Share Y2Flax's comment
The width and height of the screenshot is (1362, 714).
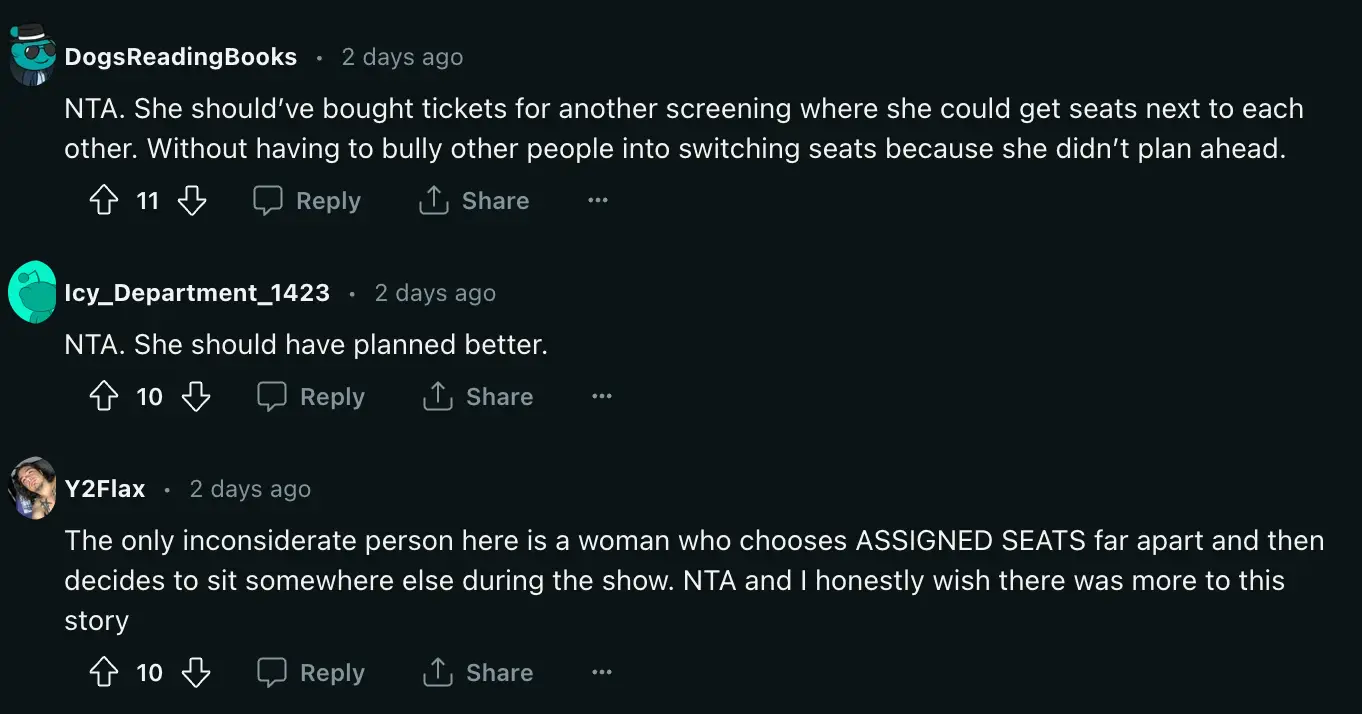pyautogui.click(x=478, y=672)
